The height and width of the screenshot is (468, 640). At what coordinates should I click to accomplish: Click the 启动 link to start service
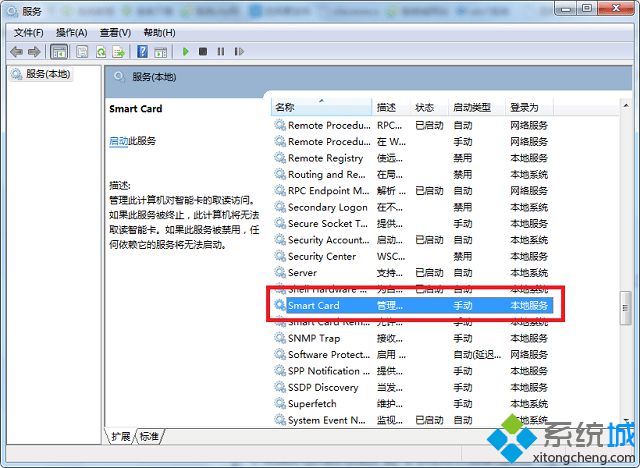(119, 141)
